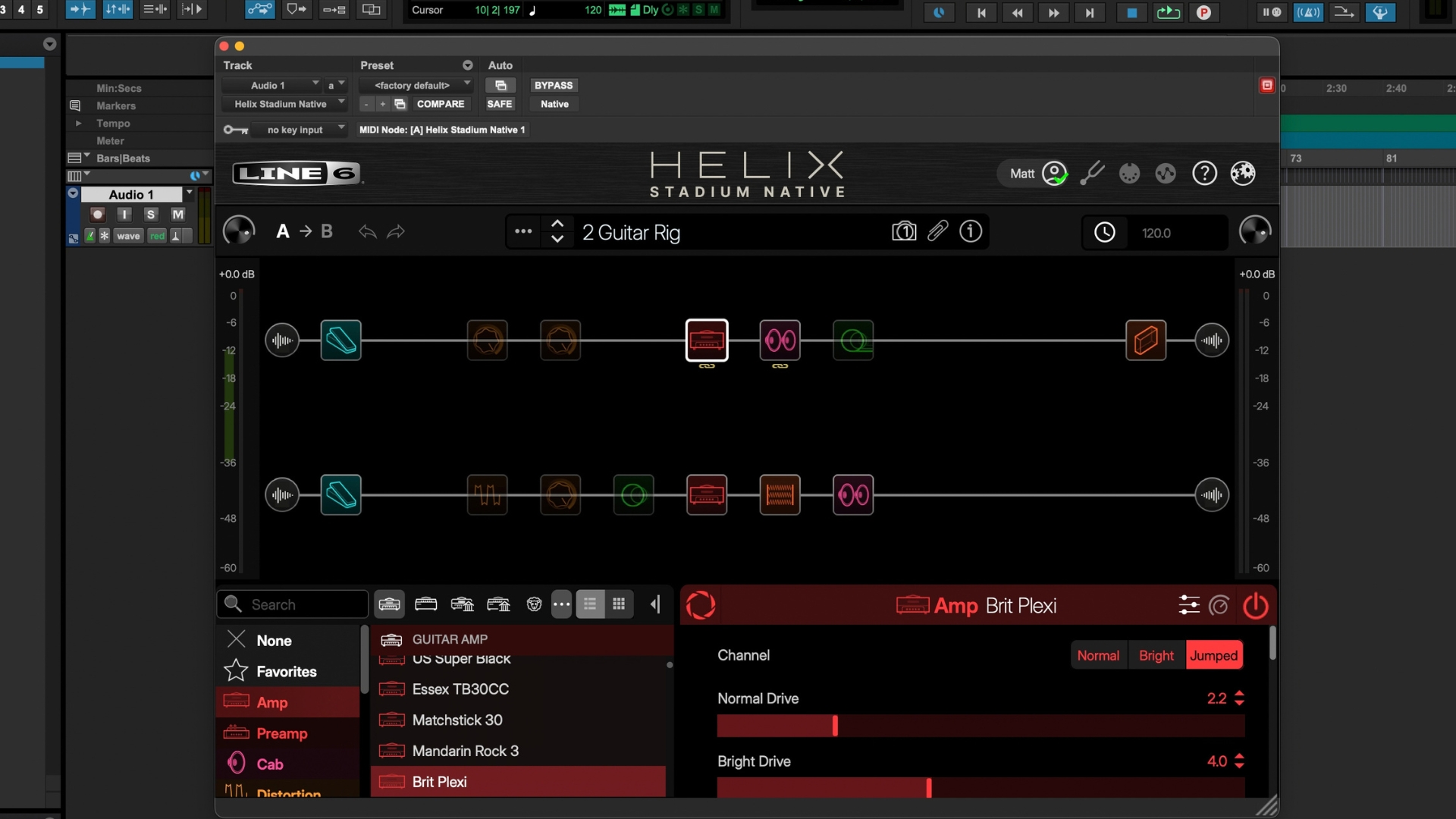Viewport: 1456px width, 819px height.
Task: Open the Preset menu circle arrow
Action: tap(468, 65)
